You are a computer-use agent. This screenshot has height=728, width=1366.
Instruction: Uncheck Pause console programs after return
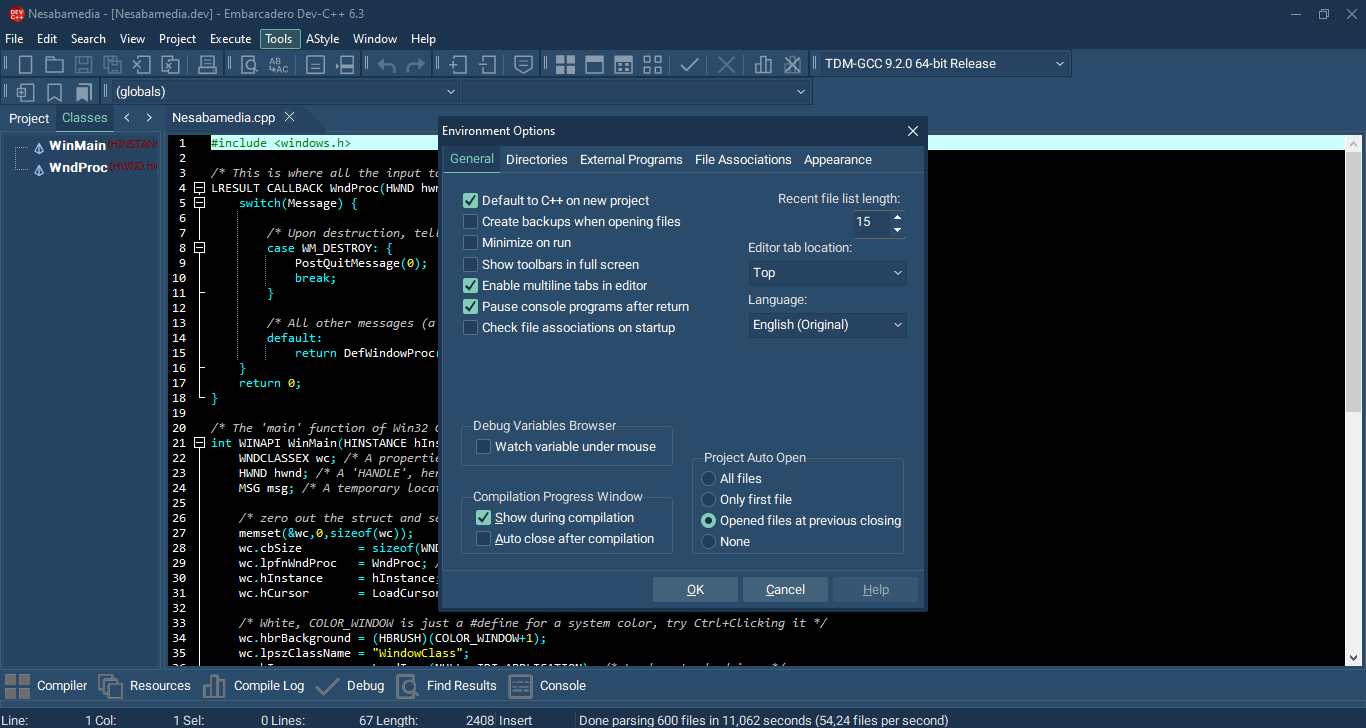(x=471, y=307)
